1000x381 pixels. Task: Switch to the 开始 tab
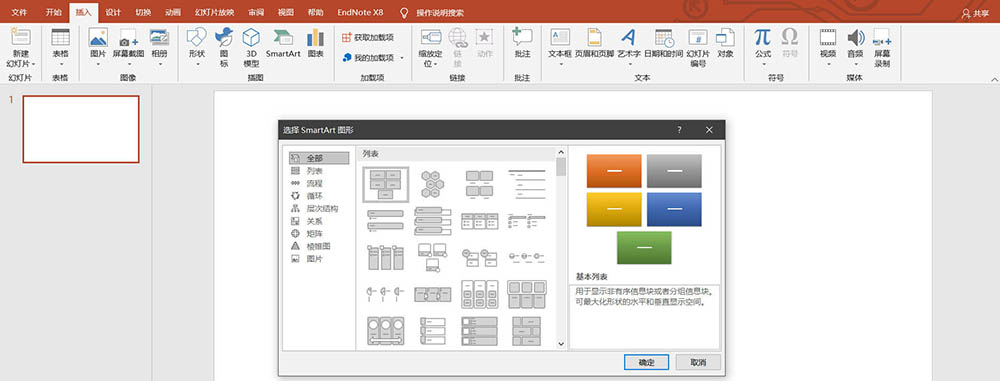(x=54, y=13)
